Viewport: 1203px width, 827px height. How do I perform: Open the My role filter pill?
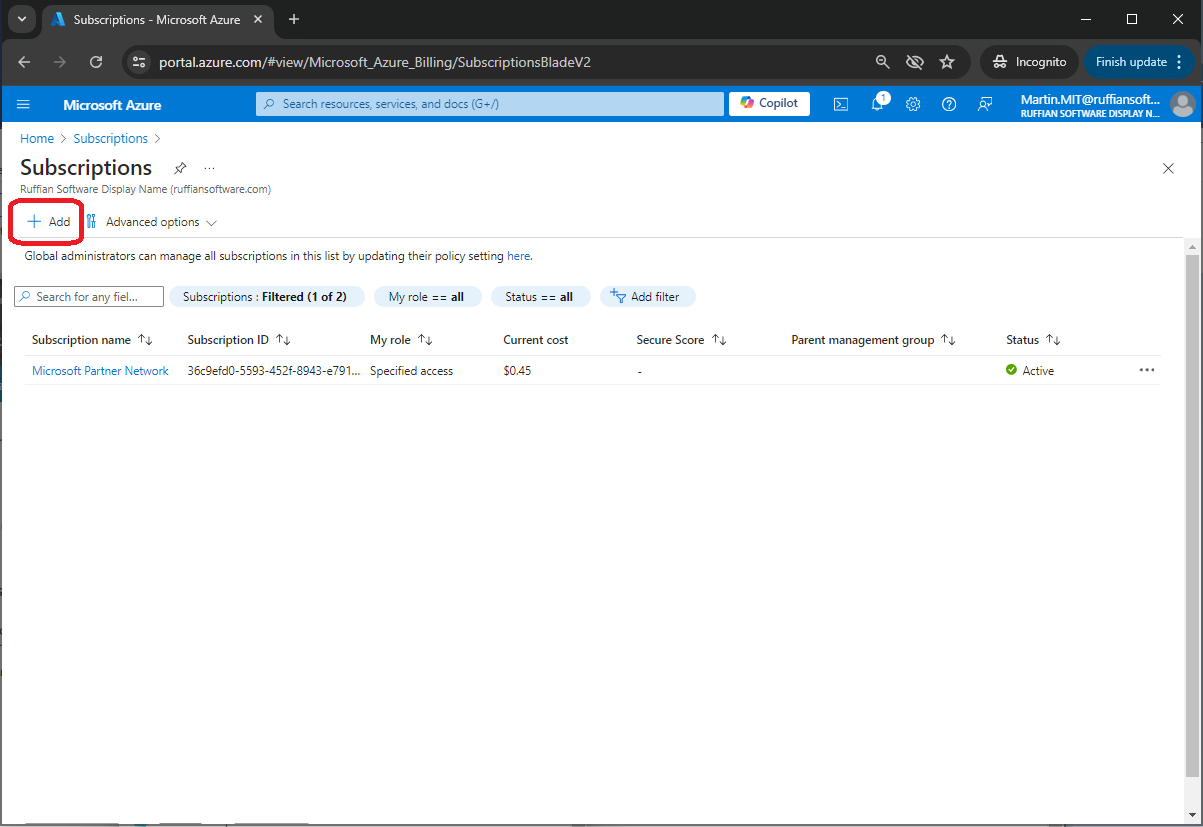(426, 297)
